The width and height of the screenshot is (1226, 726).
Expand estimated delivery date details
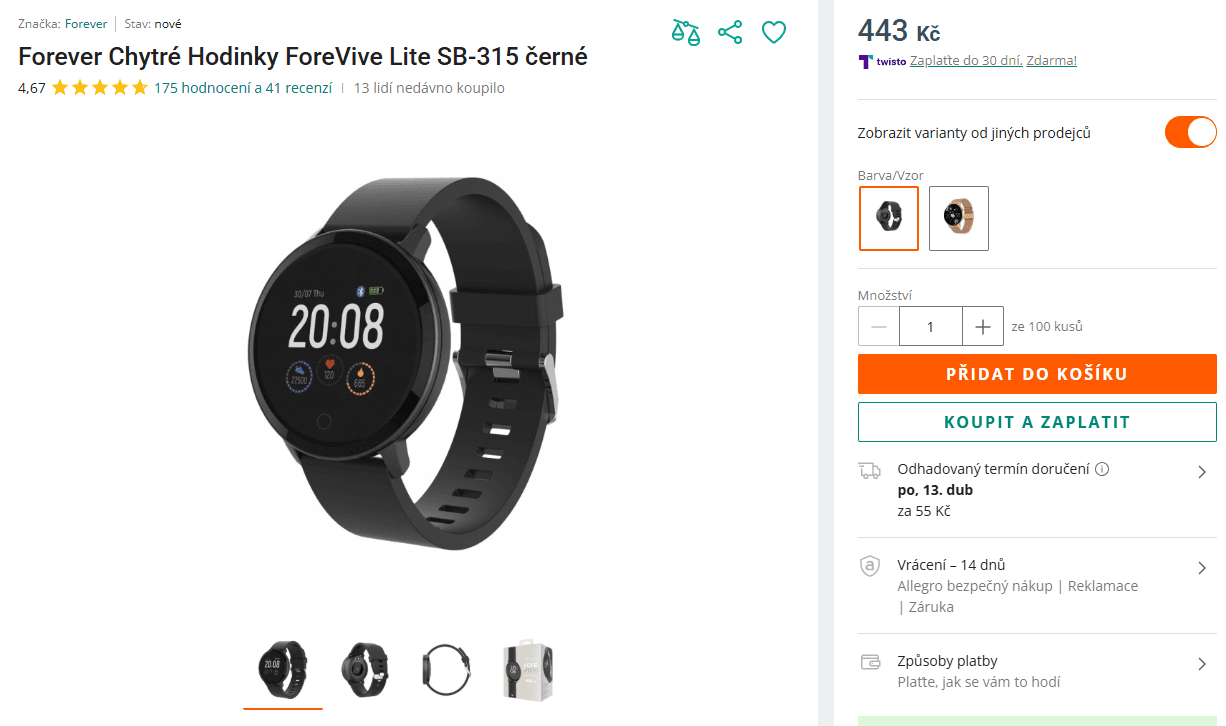click(1202, 472)
